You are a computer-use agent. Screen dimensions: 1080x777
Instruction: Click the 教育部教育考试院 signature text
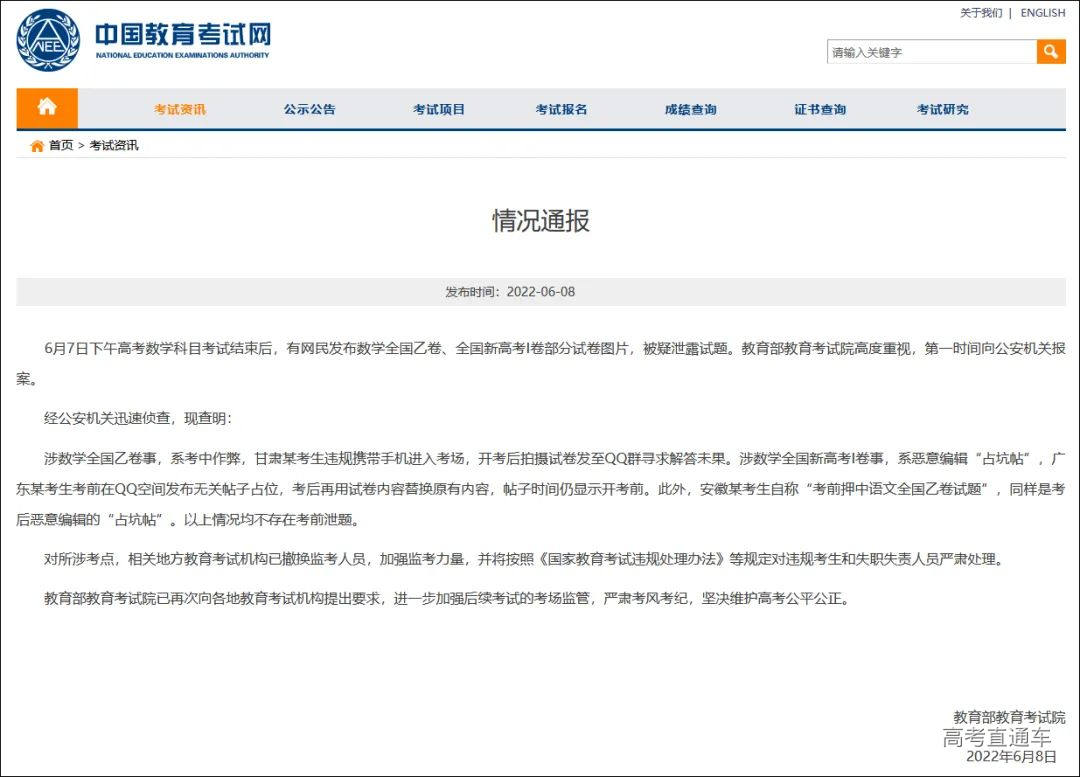[1009, 717]
